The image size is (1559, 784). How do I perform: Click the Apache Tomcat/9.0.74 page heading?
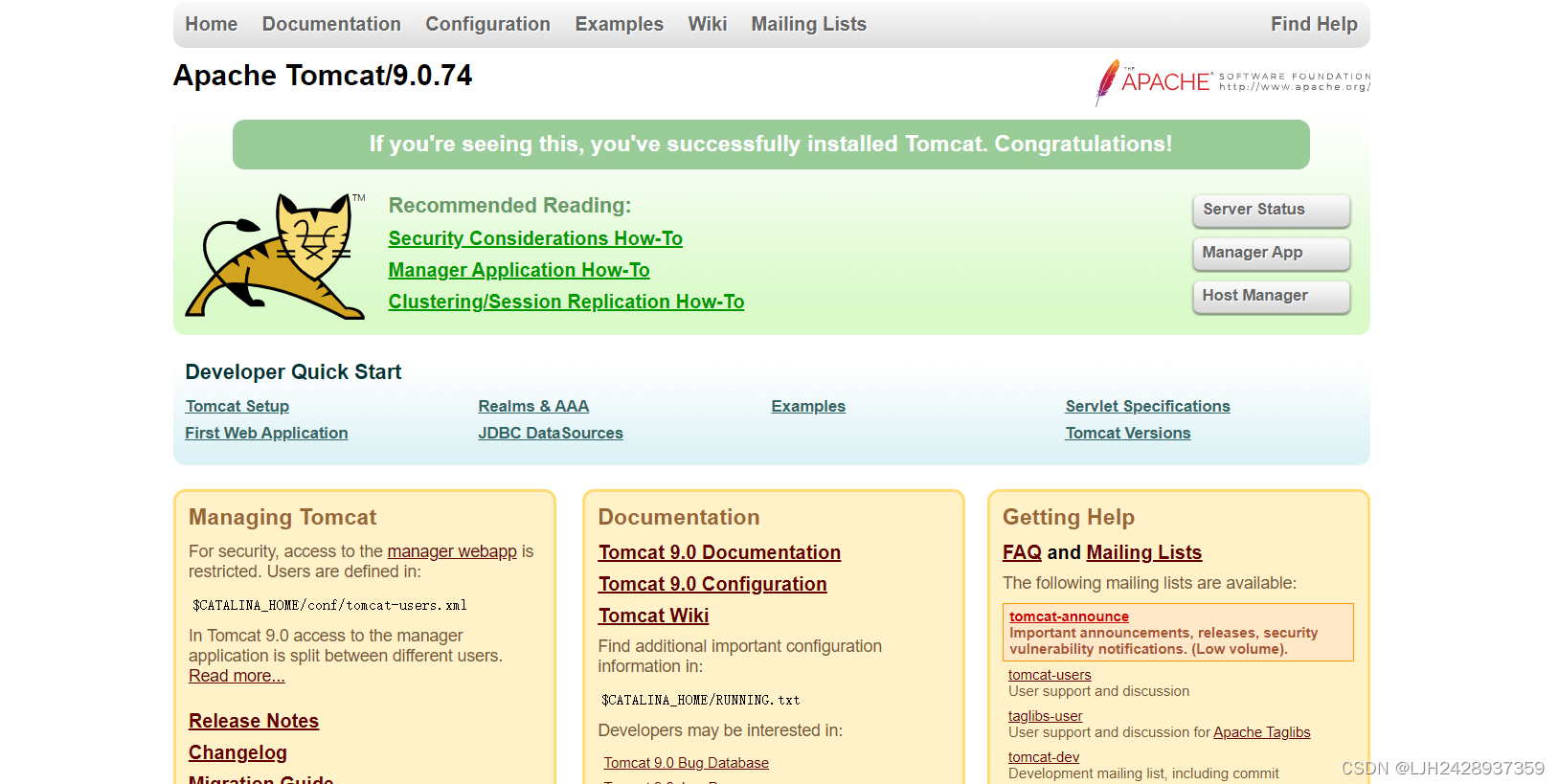323,76
